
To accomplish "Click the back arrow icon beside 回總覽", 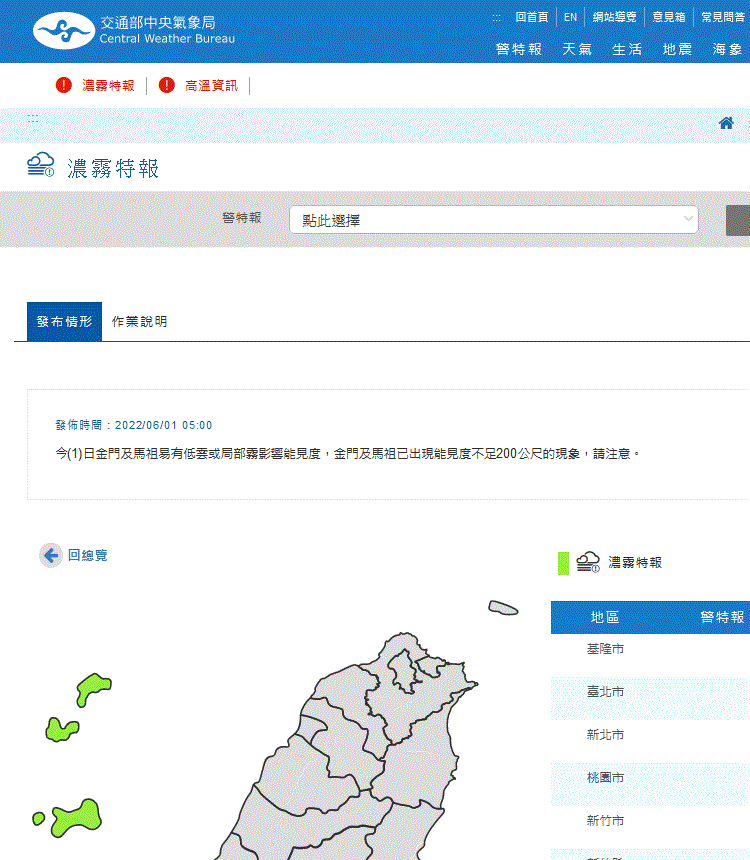I will tap(51, 555).
